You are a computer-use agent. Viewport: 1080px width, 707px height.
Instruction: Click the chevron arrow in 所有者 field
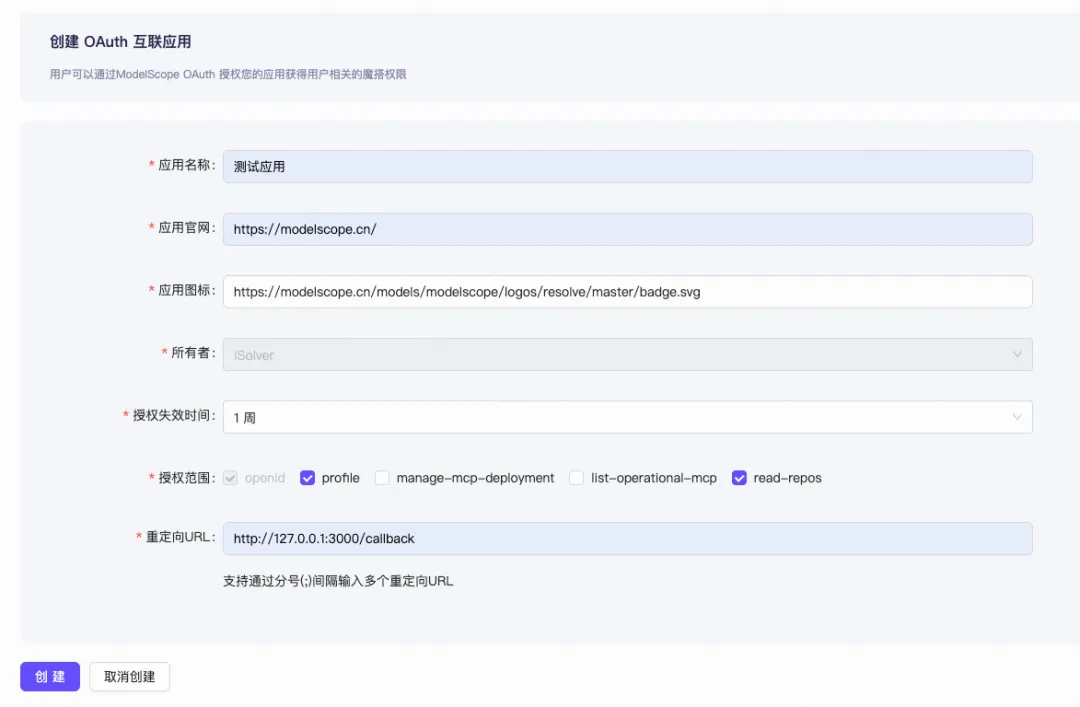(1017, 354)
